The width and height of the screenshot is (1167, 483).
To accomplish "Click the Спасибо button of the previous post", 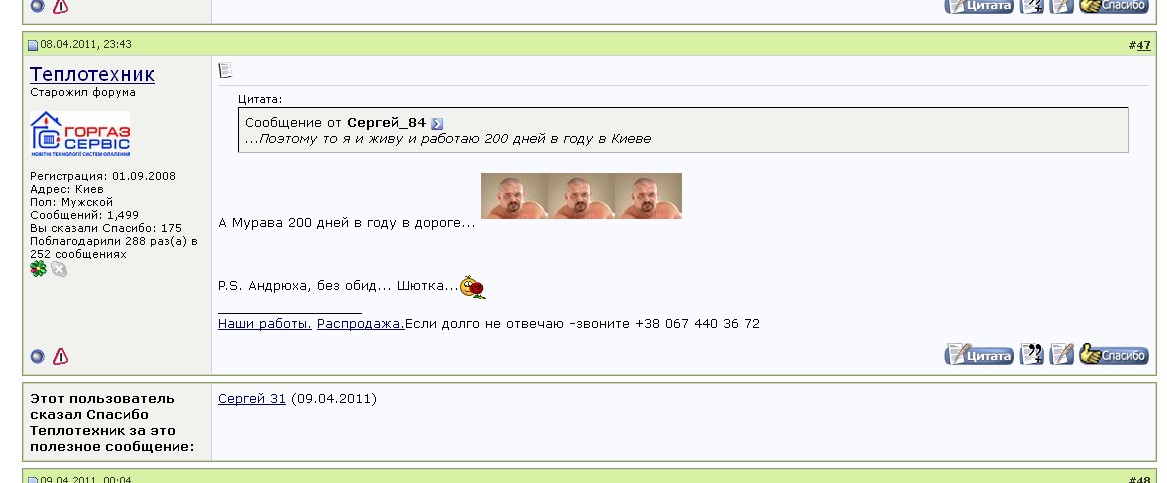I will pos(1113,5).
